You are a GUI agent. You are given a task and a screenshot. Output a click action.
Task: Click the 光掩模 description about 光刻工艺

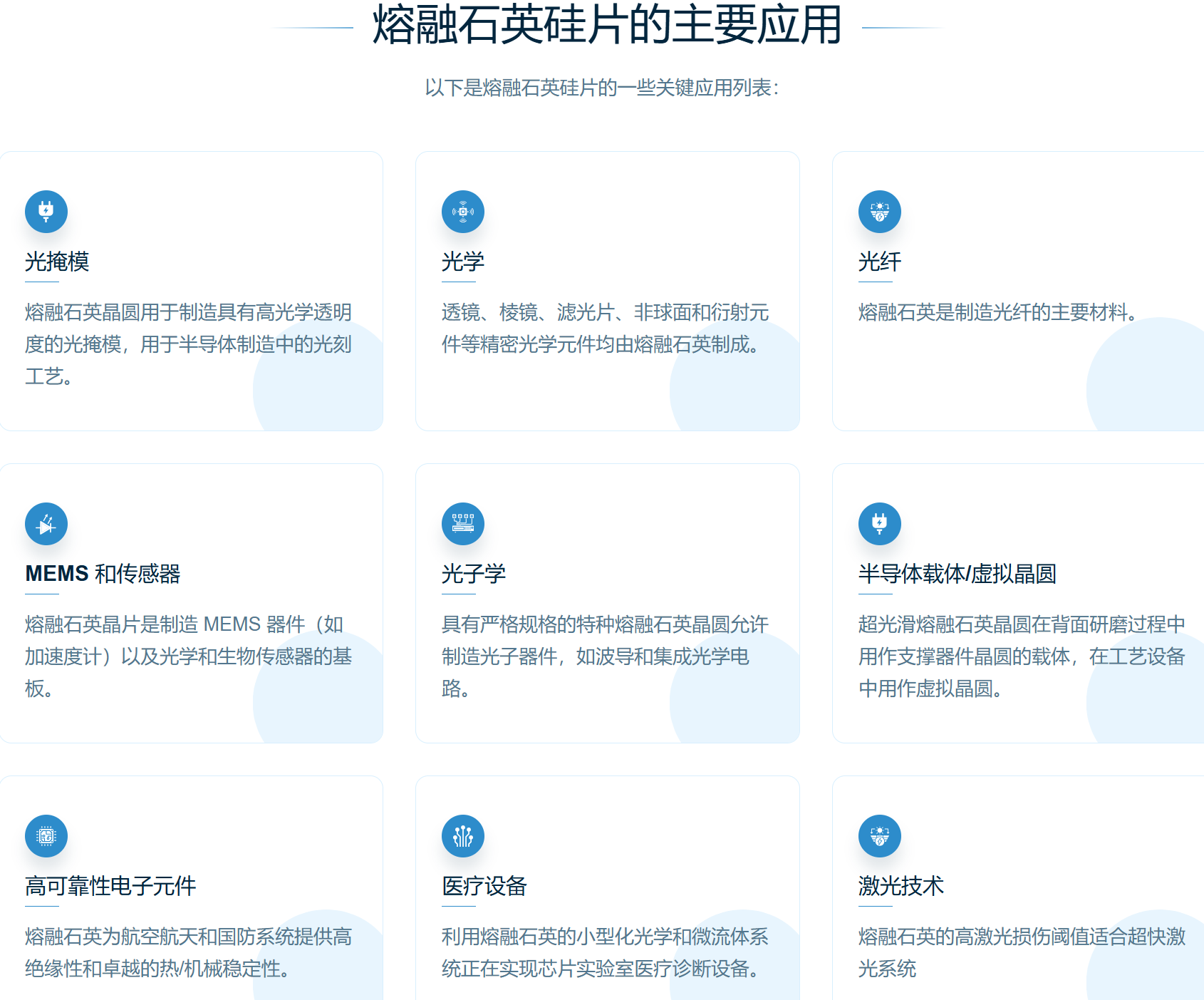click(x=189, y=344)
